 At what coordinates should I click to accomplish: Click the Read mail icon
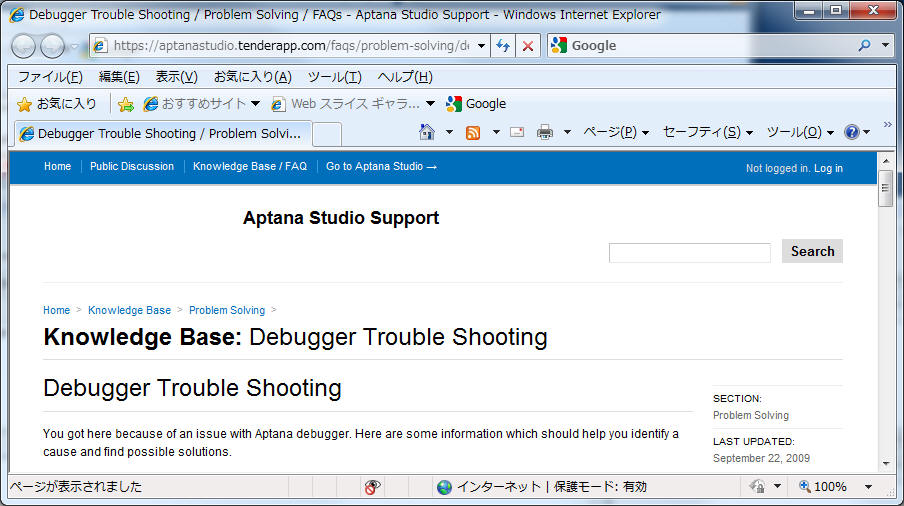click(517, 132)
